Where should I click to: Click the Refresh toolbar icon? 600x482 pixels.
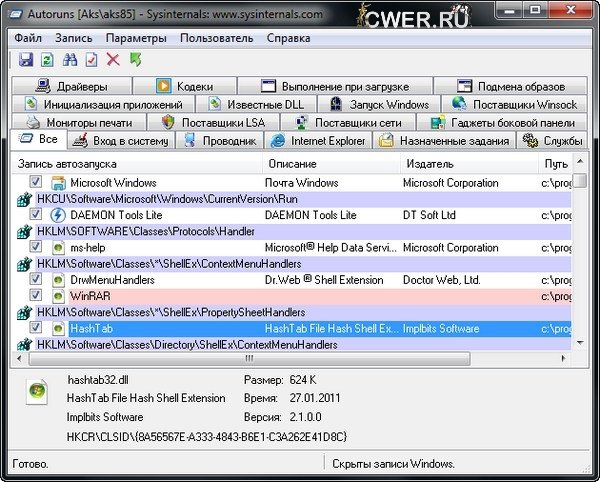[x=47, y=60]
